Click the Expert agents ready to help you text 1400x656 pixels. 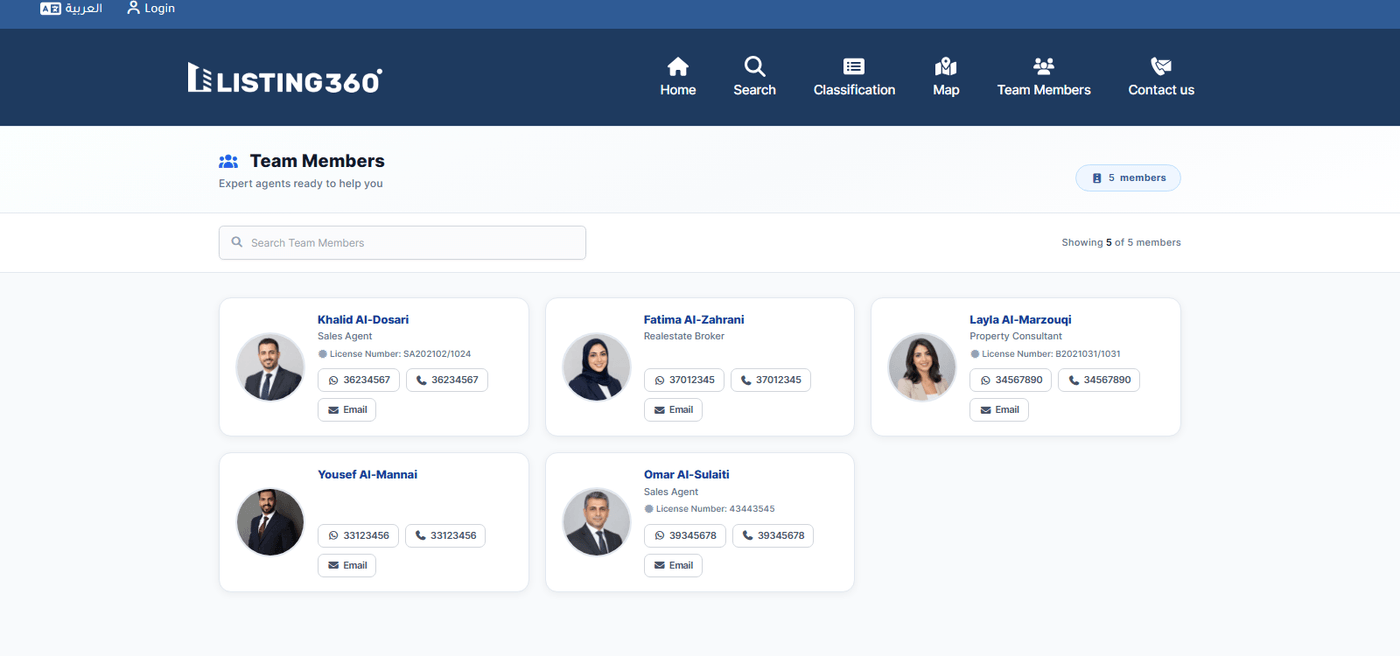point(301,184)
